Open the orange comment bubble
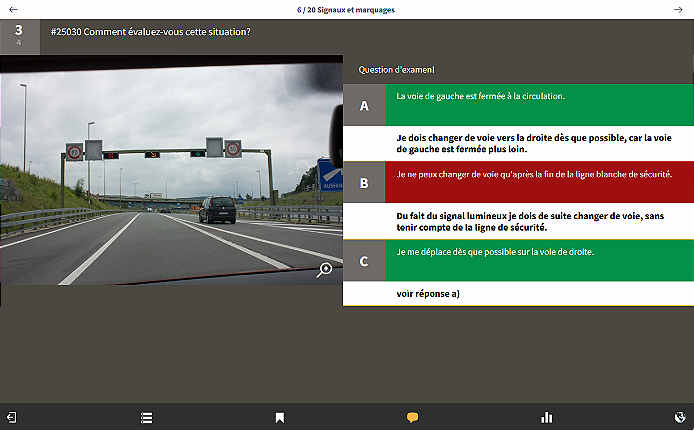Image resolution: width=694 pixels, height=431 pixels. point(412,417)
